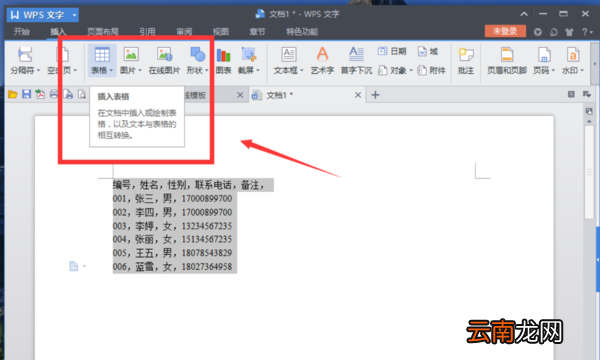Add a Watermark (水印)

coord(573,60)
